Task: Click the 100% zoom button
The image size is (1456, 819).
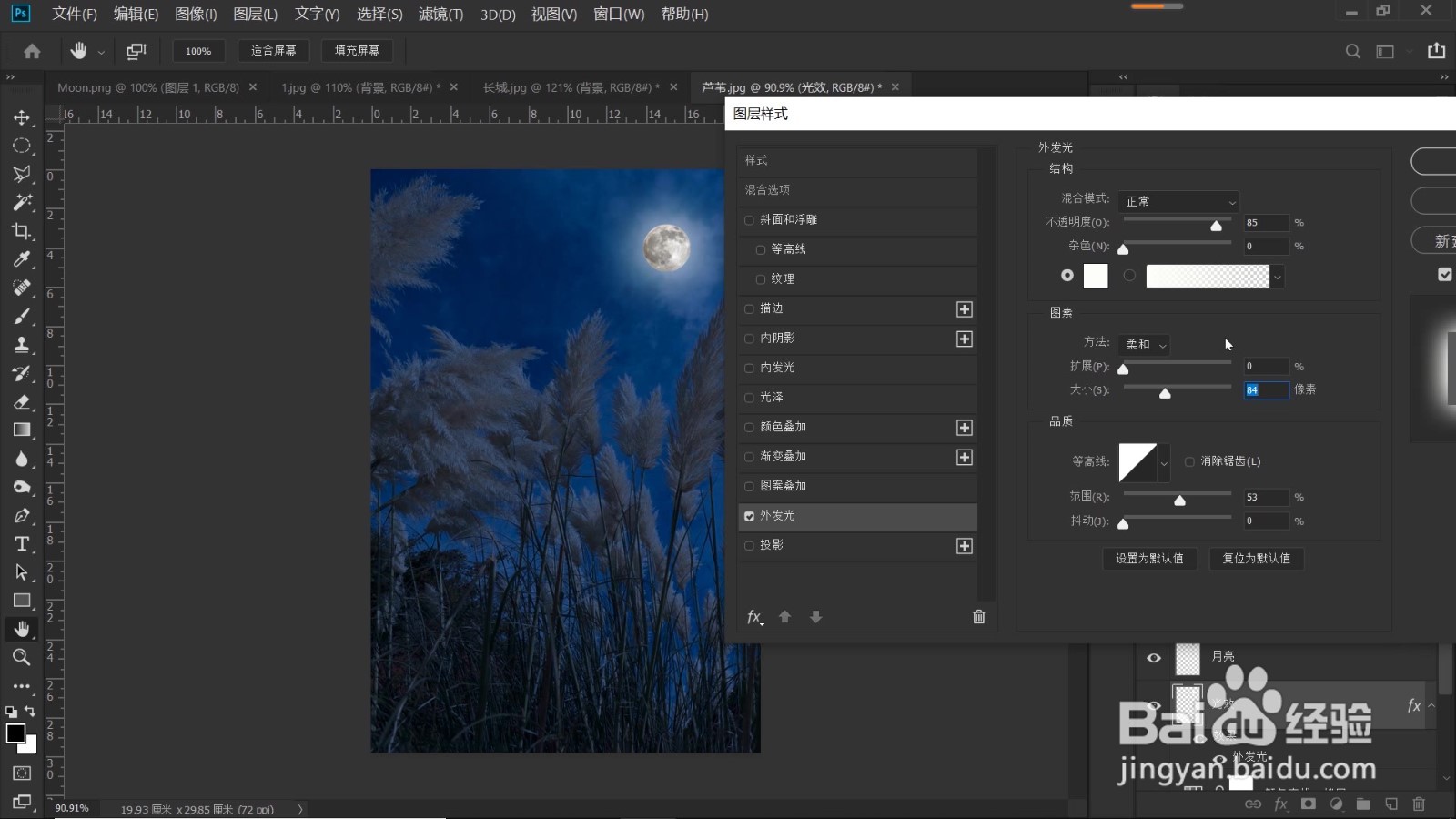Action: (x=198, y=51)
